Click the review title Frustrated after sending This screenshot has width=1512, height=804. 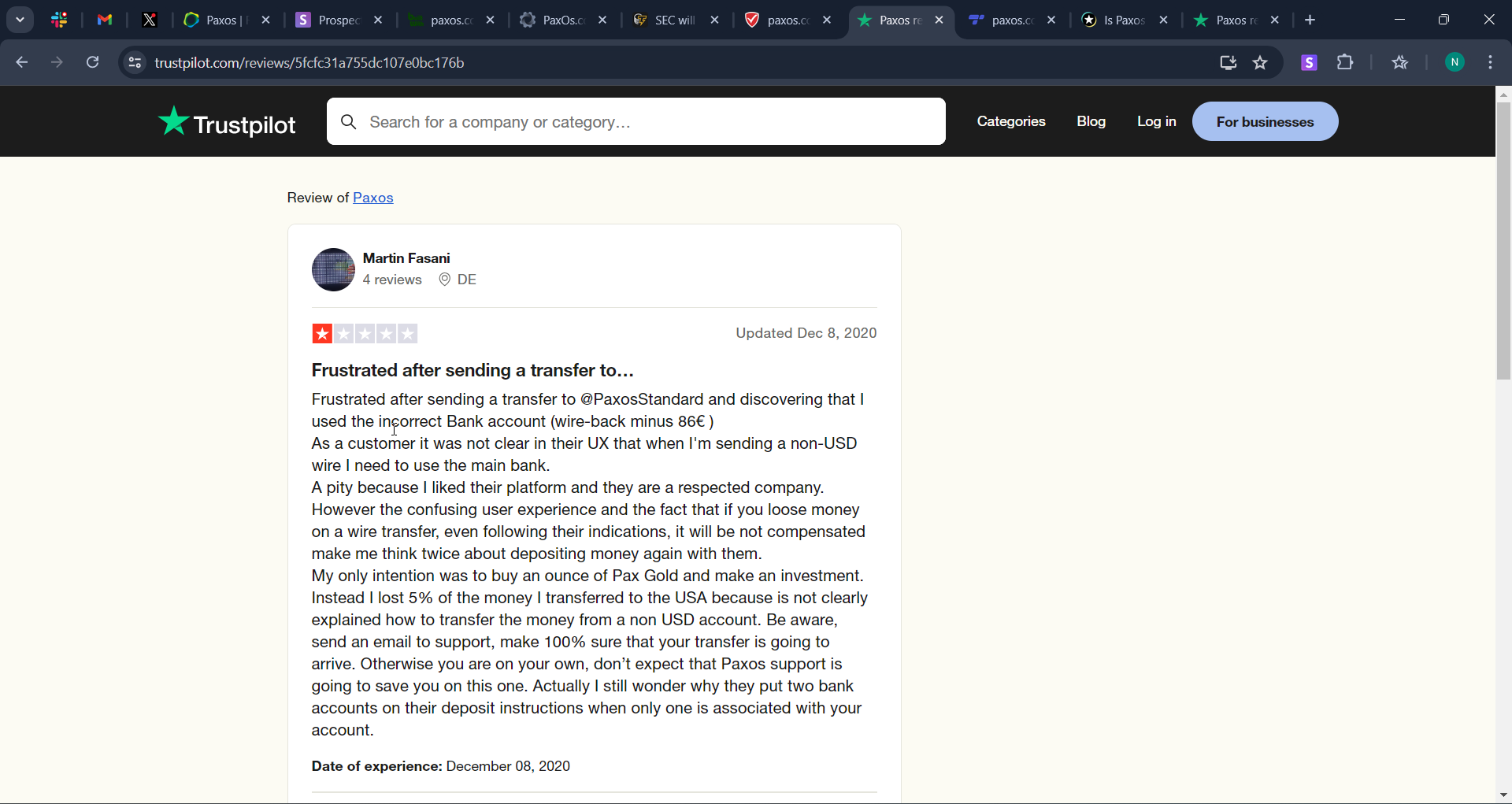click(x=472, y=370)
